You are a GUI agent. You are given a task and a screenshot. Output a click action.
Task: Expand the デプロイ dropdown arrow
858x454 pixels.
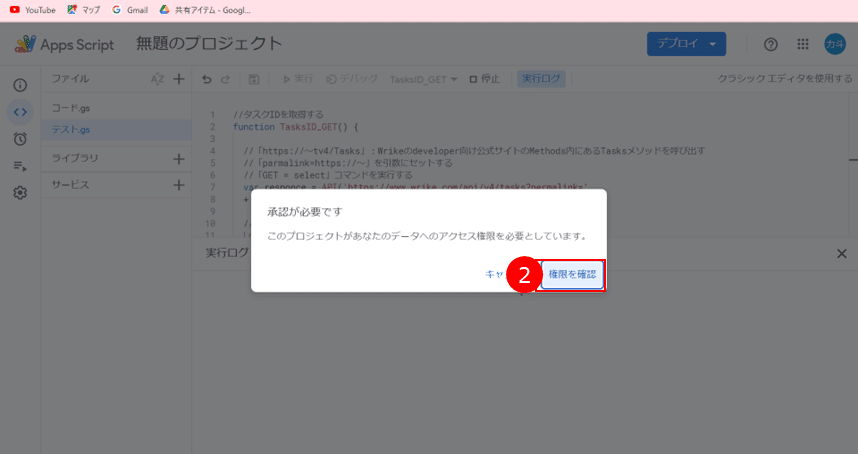click(713, 44)
